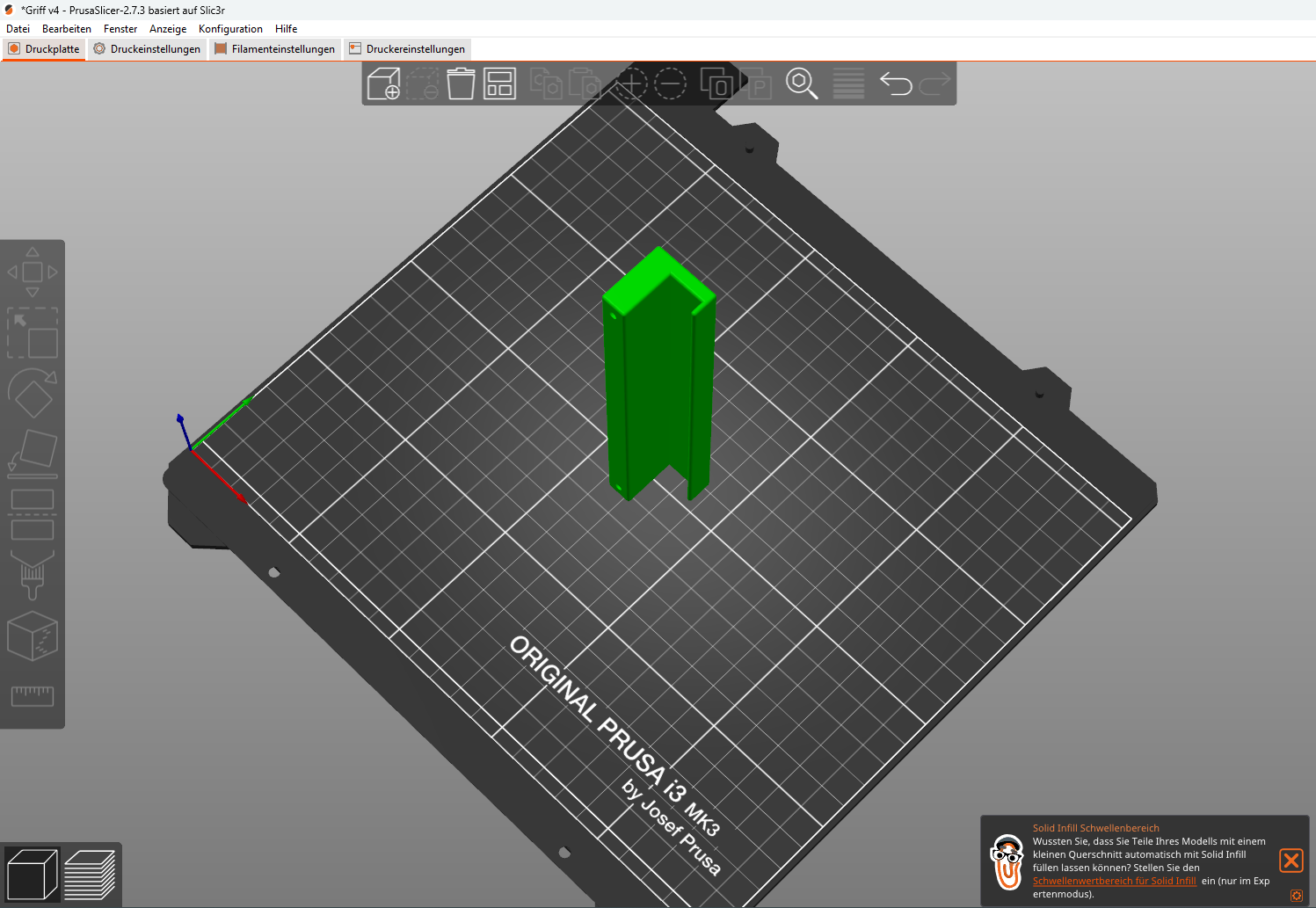Select the Rotate tool in left toolbar
Screen dimensions: 1316x908
coord(33,393)
